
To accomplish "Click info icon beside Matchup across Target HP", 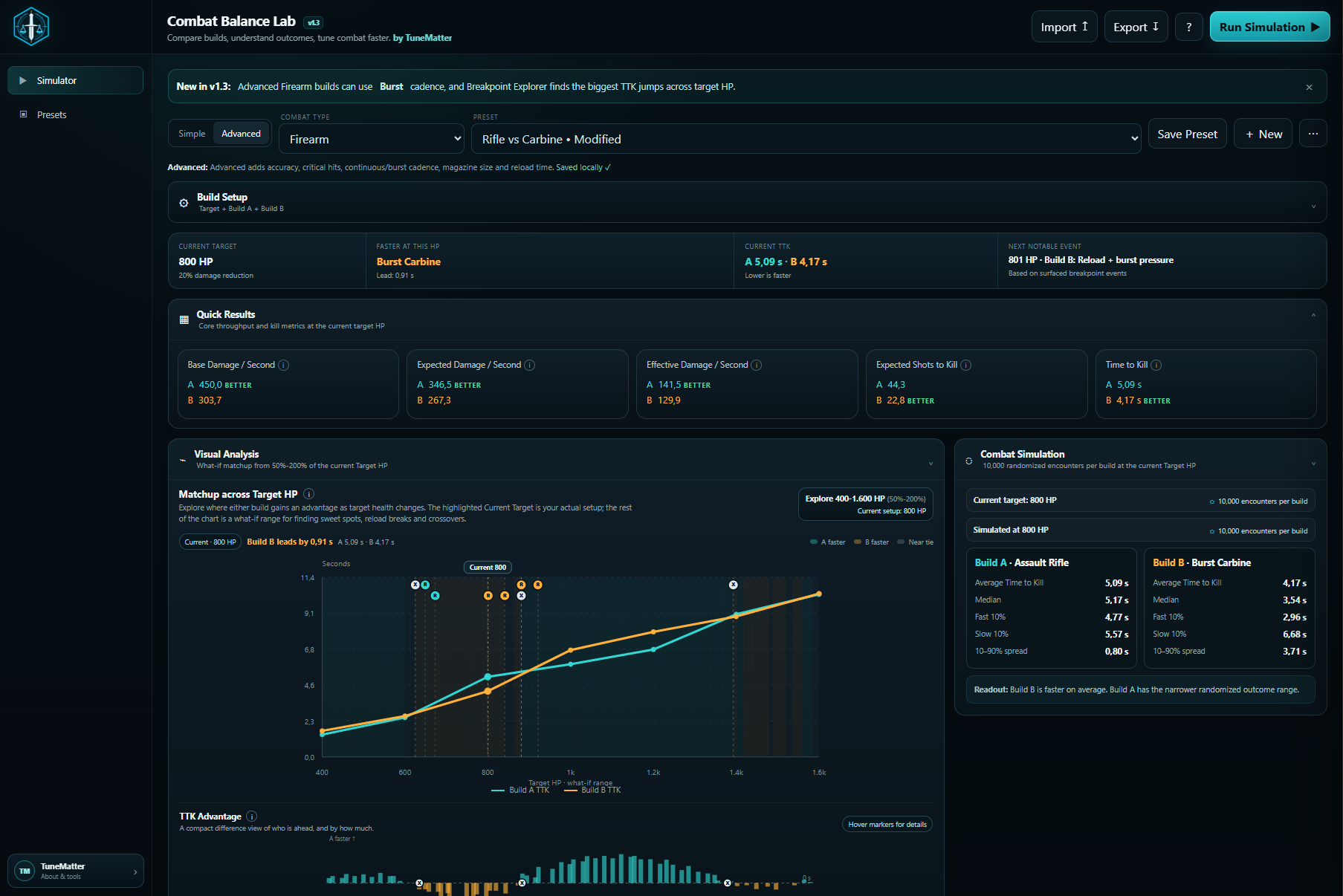I will click(308, 494).
